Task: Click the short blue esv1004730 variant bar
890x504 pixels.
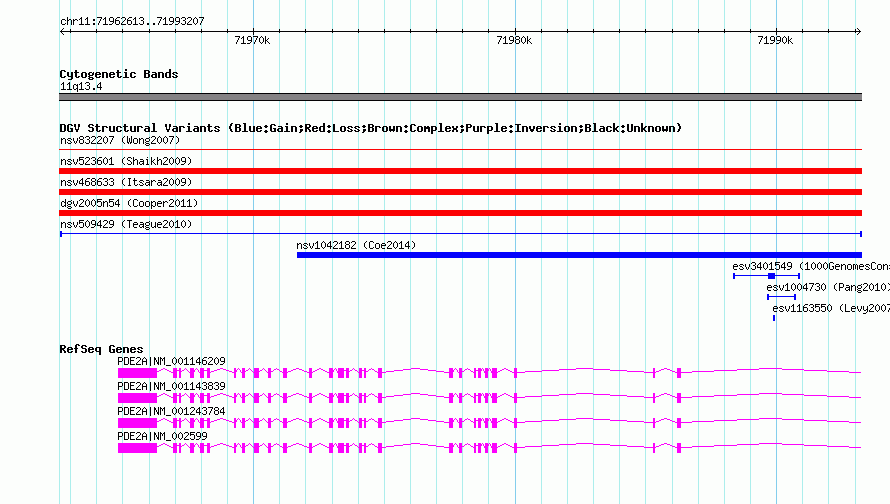Action: [x=781, y=297]
